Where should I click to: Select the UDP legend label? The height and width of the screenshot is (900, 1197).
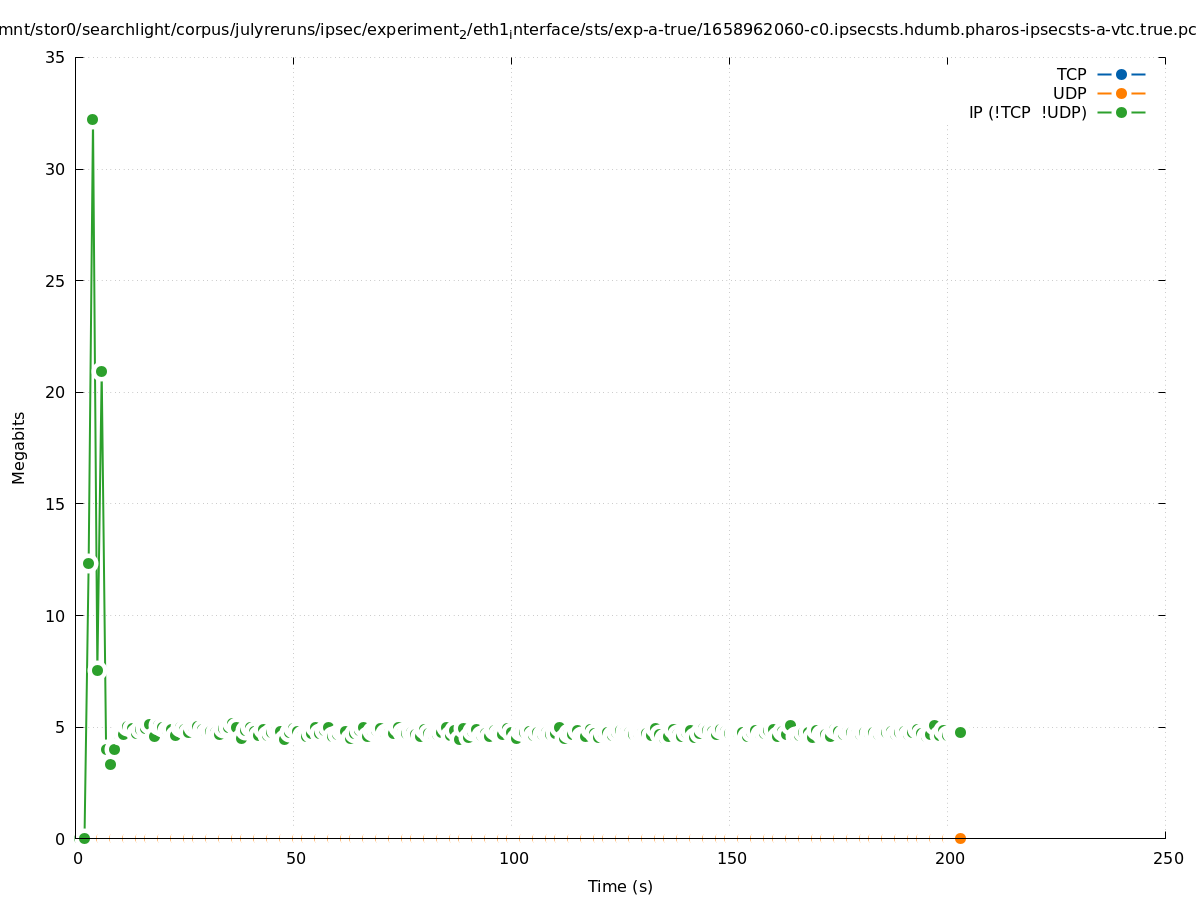[1069, 93]
